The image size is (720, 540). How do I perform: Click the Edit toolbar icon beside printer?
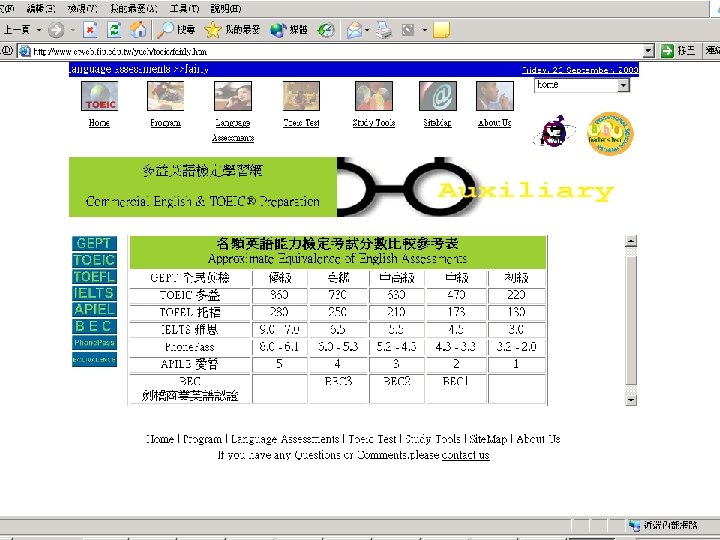point(408,30)
